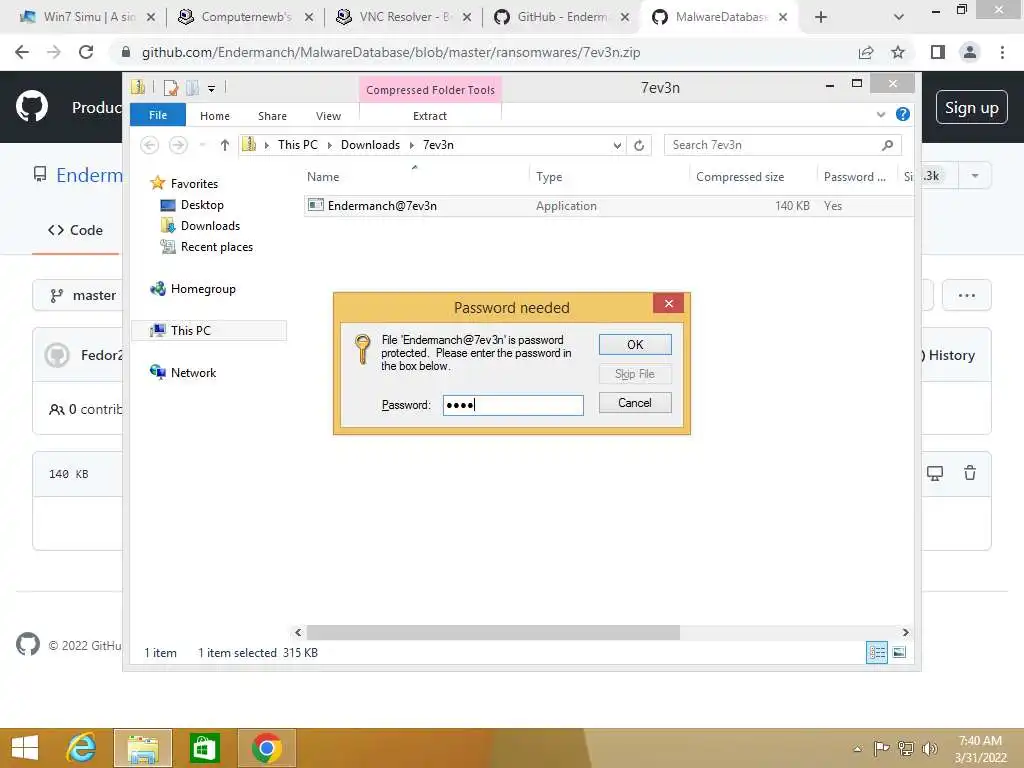Sort by Compressed size column header
Image resolution: width=1024 pixels, height=768 pixels.
(753, 176)
